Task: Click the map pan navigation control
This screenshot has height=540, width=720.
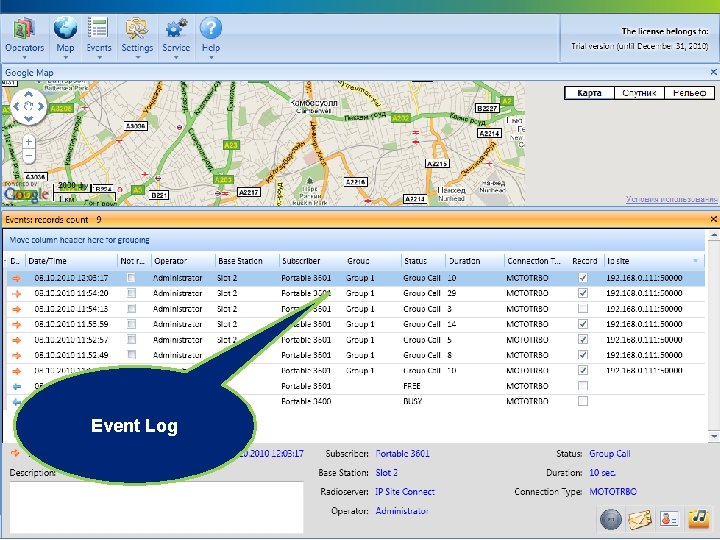Action: click(x=28, y=107)
